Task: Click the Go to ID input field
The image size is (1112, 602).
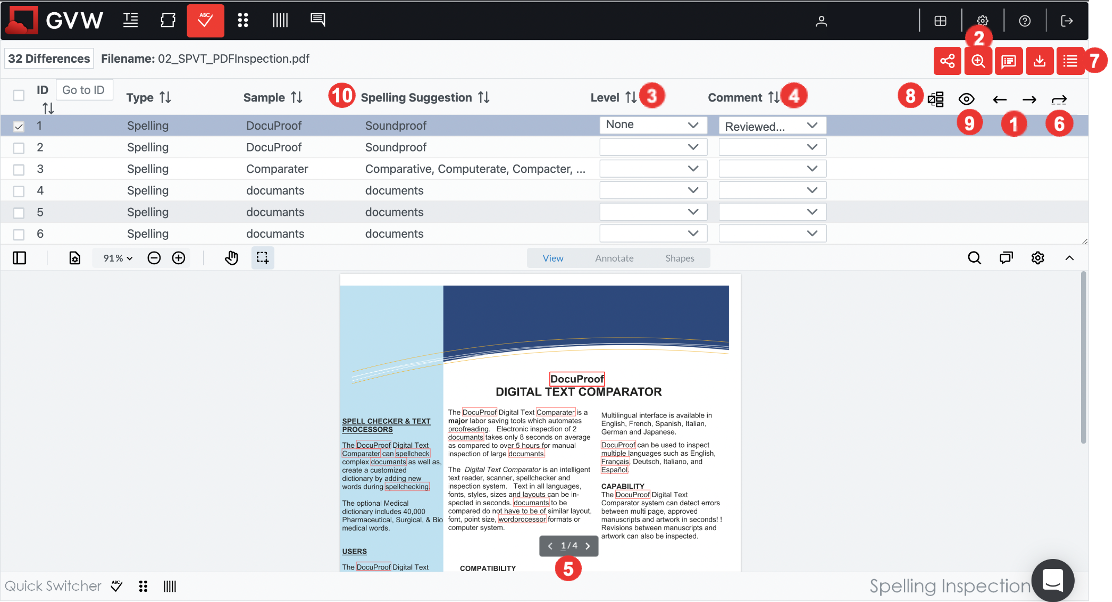Action: tap(84, 90)
